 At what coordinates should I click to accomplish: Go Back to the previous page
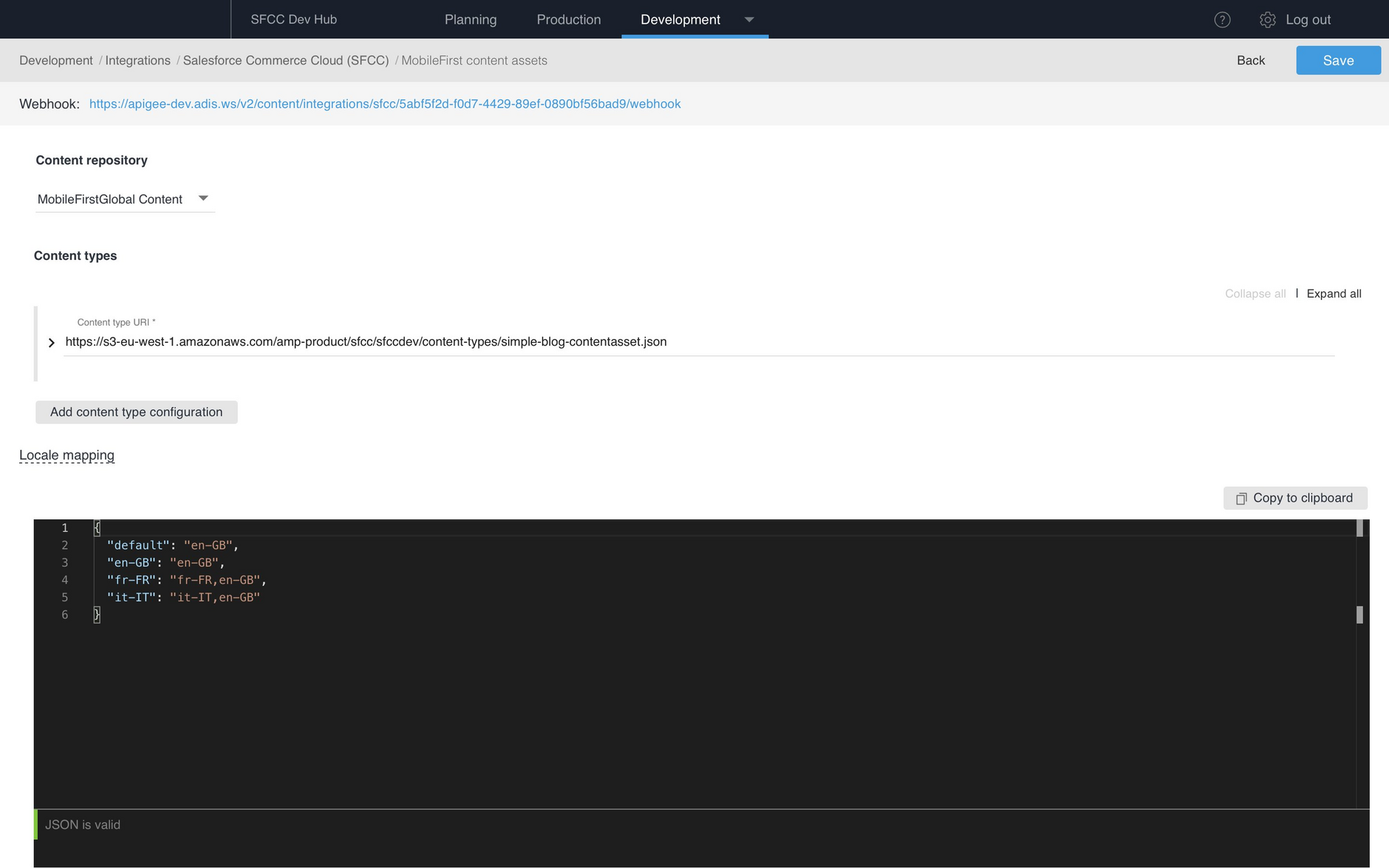pos(1251,61)
